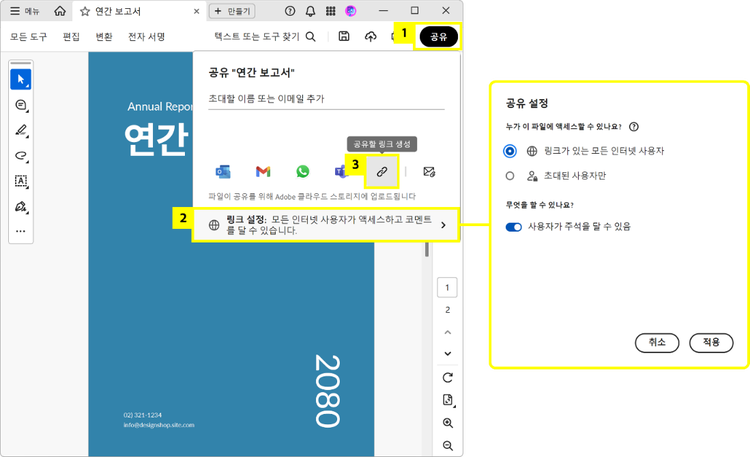Image resolution: width=750 pixels, height=457 pixels.
Task: Click the 적용 button
Action: [711, 343]
